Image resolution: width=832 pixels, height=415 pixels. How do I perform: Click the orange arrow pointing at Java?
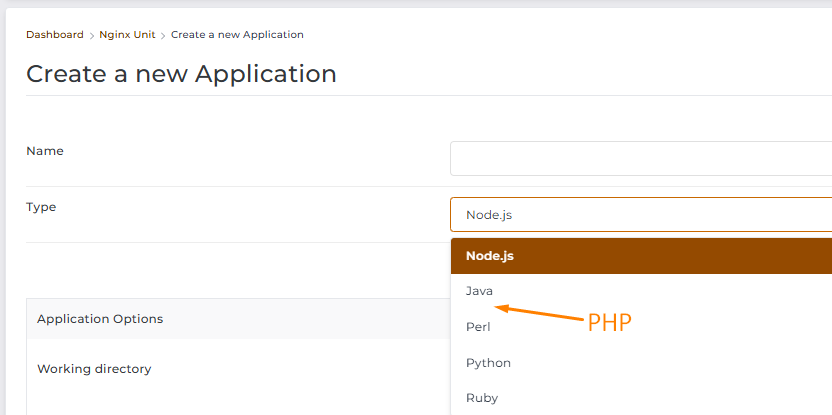click(x=539, y=313)
